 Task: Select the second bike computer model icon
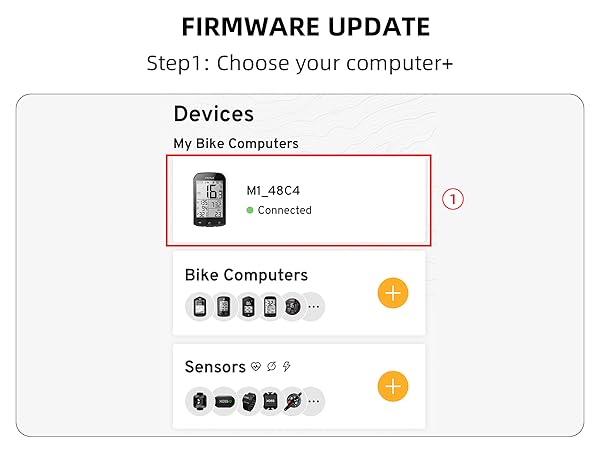223,307
